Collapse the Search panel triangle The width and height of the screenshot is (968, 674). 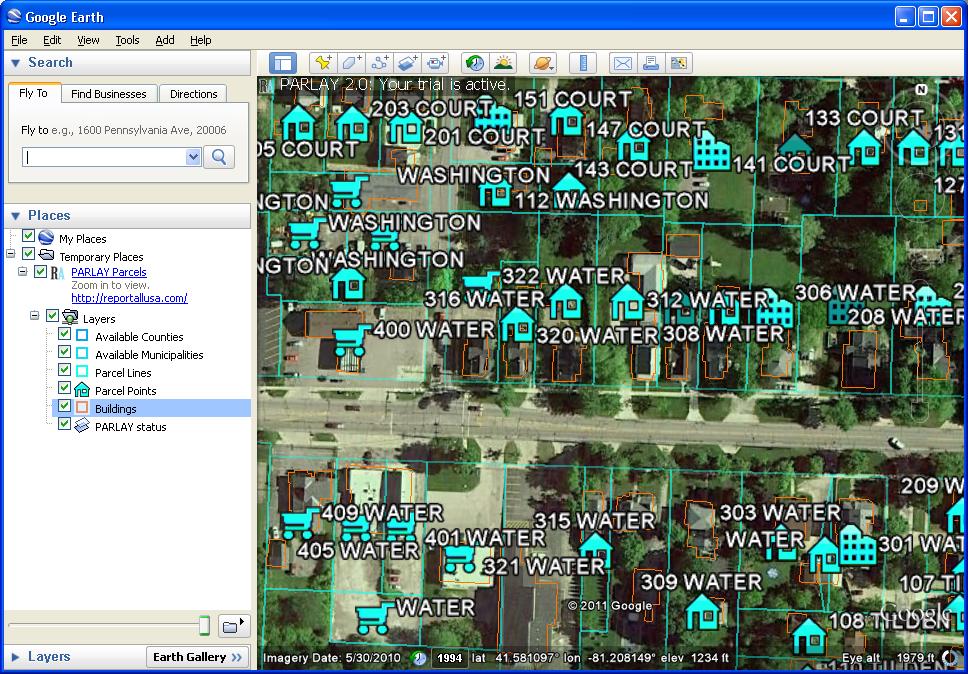click(x=16, y=63)
